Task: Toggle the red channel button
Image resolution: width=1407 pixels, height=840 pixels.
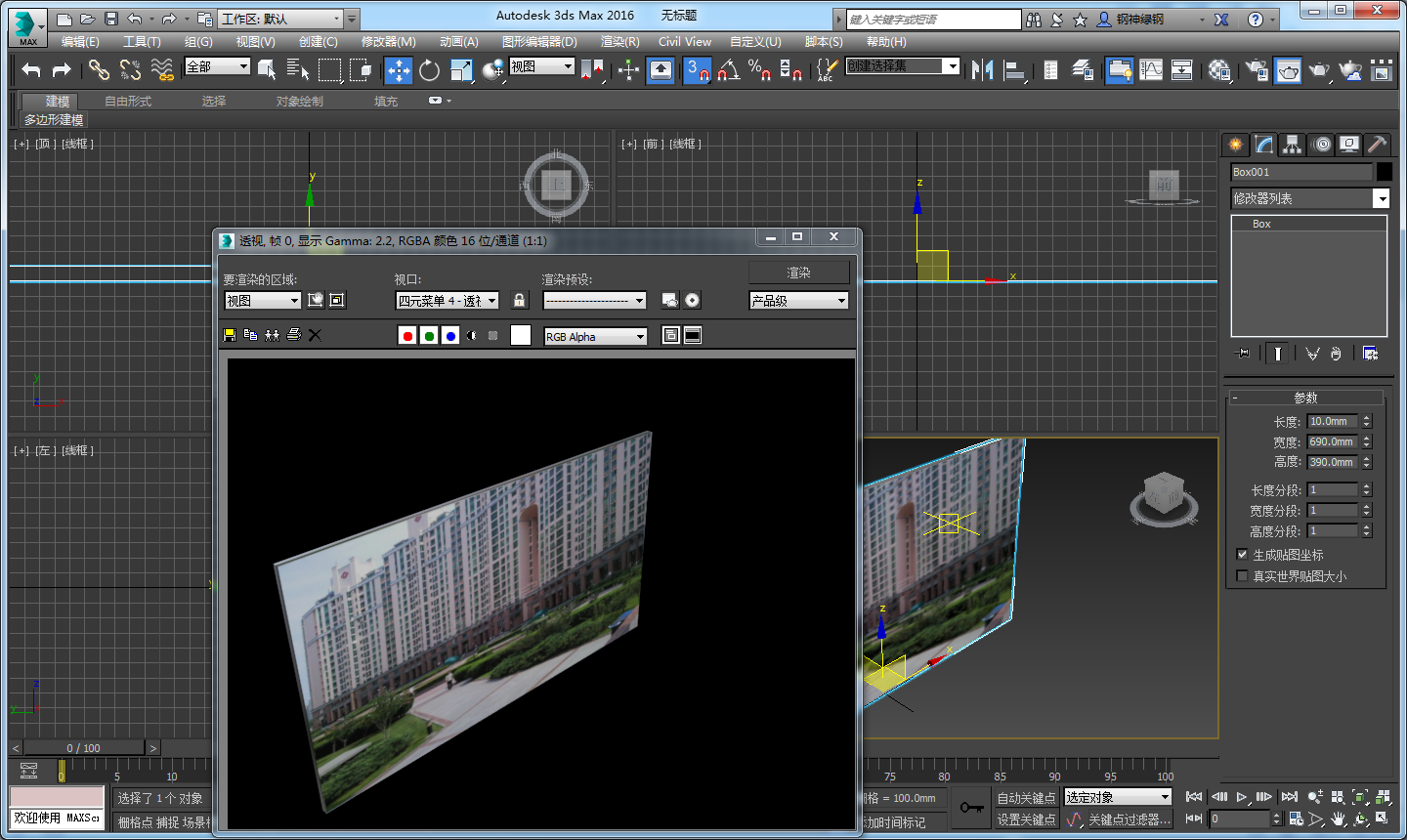Action: (x=407, y=336)
